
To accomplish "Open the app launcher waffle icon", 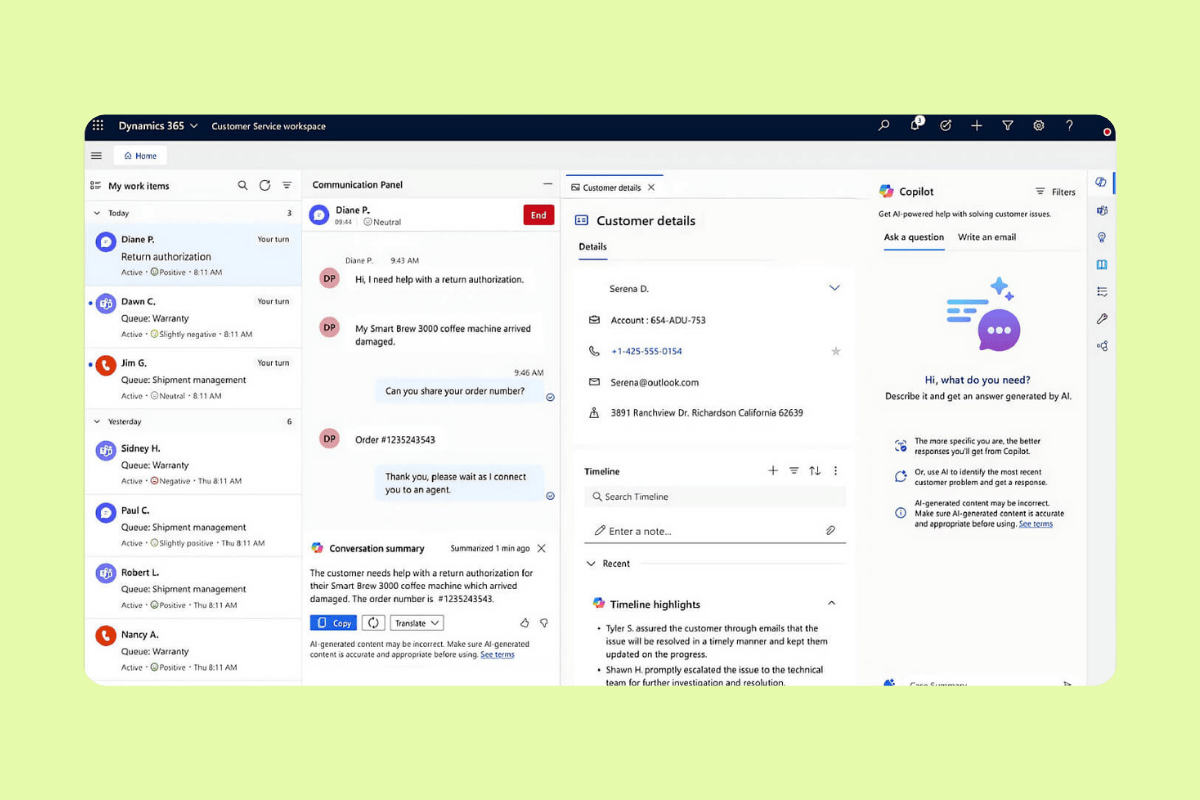I will (98, 126).
